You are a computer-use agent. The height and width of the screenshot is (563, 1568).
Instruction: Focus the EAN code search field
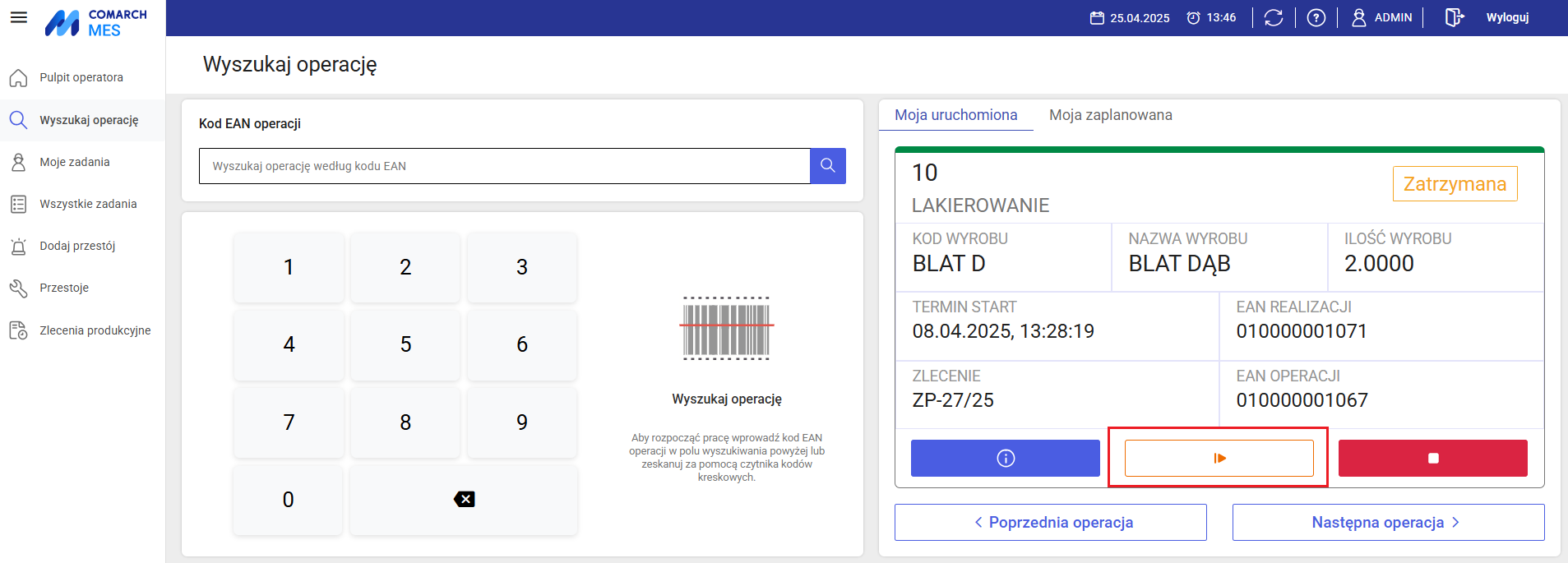[x=504, y=166]
